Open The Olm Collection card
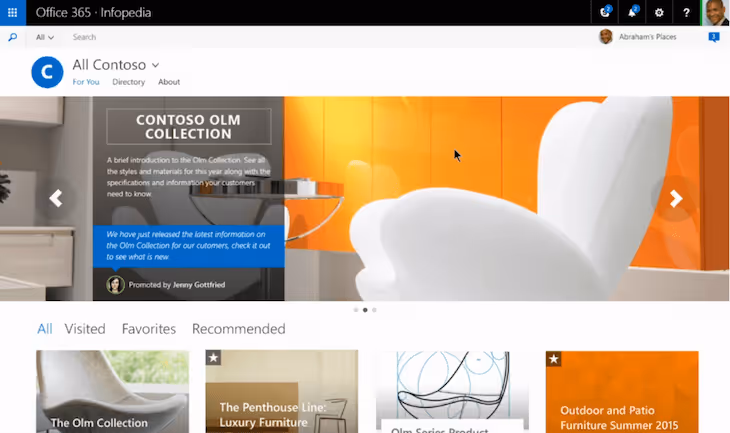730x433 pixels. (113, 392)
